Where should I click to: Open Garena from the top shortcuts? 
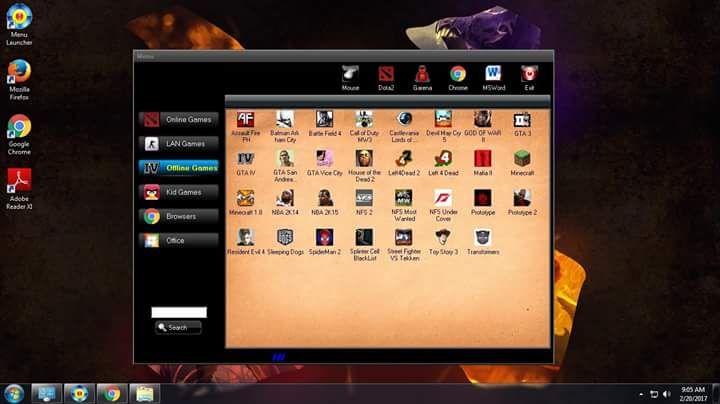[x=422, y=78]
